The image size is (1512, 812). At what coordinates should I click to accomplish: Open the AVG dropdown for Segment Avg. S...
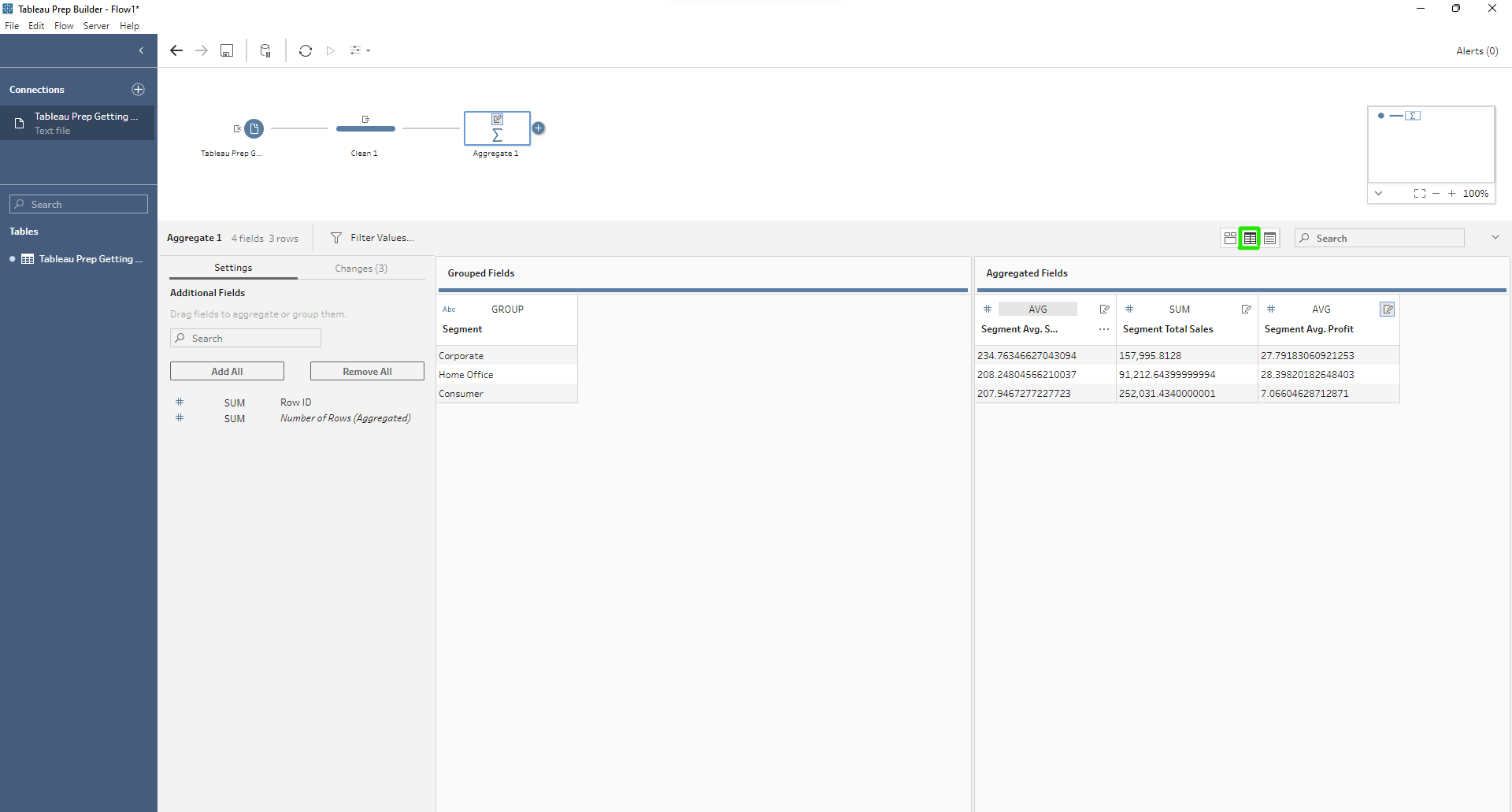click(1038, 309)
